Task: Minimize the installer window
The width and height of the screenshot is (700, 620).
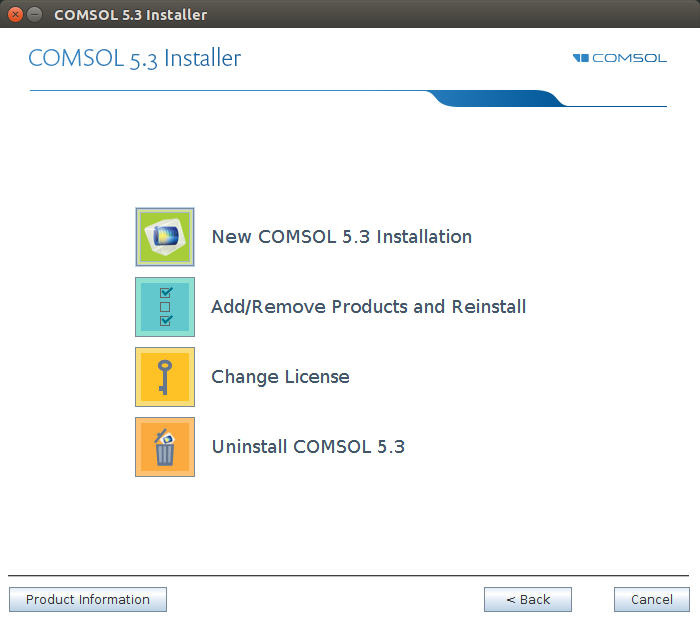Action: coord(35,15)
